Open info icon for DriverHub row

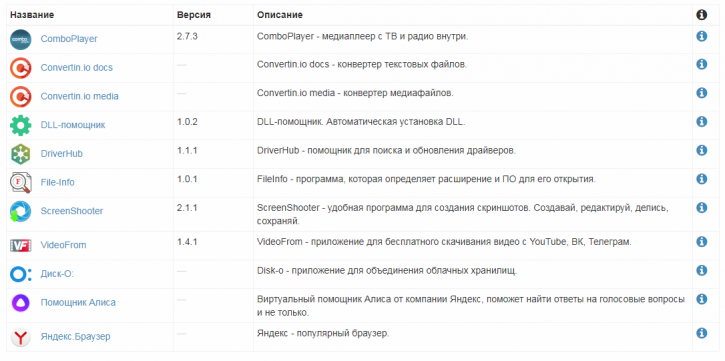point(701,150)
